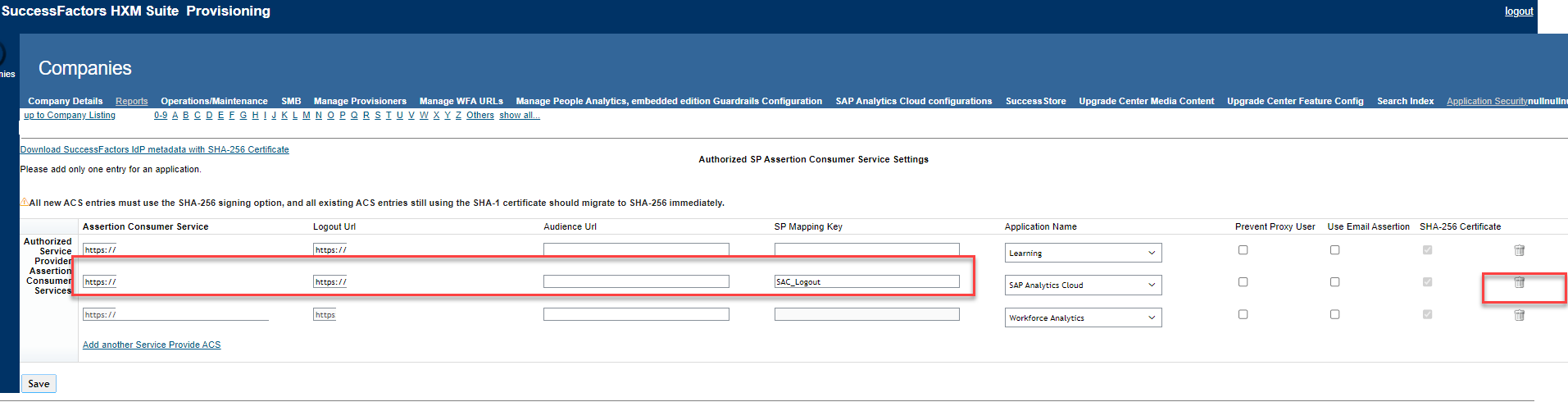Open Upgrade Center Feature Config menu
The height and width of the screenshot is (402, 1568).
pyautogui.click(x=1295, y=101)
